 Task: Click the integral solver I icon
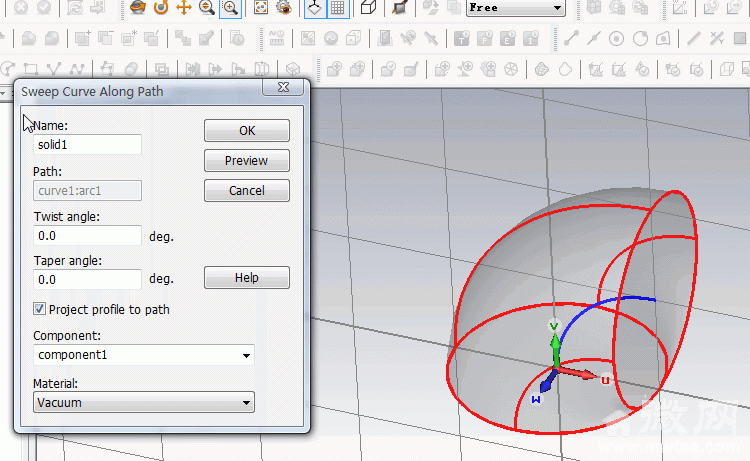tap(531, 38)
